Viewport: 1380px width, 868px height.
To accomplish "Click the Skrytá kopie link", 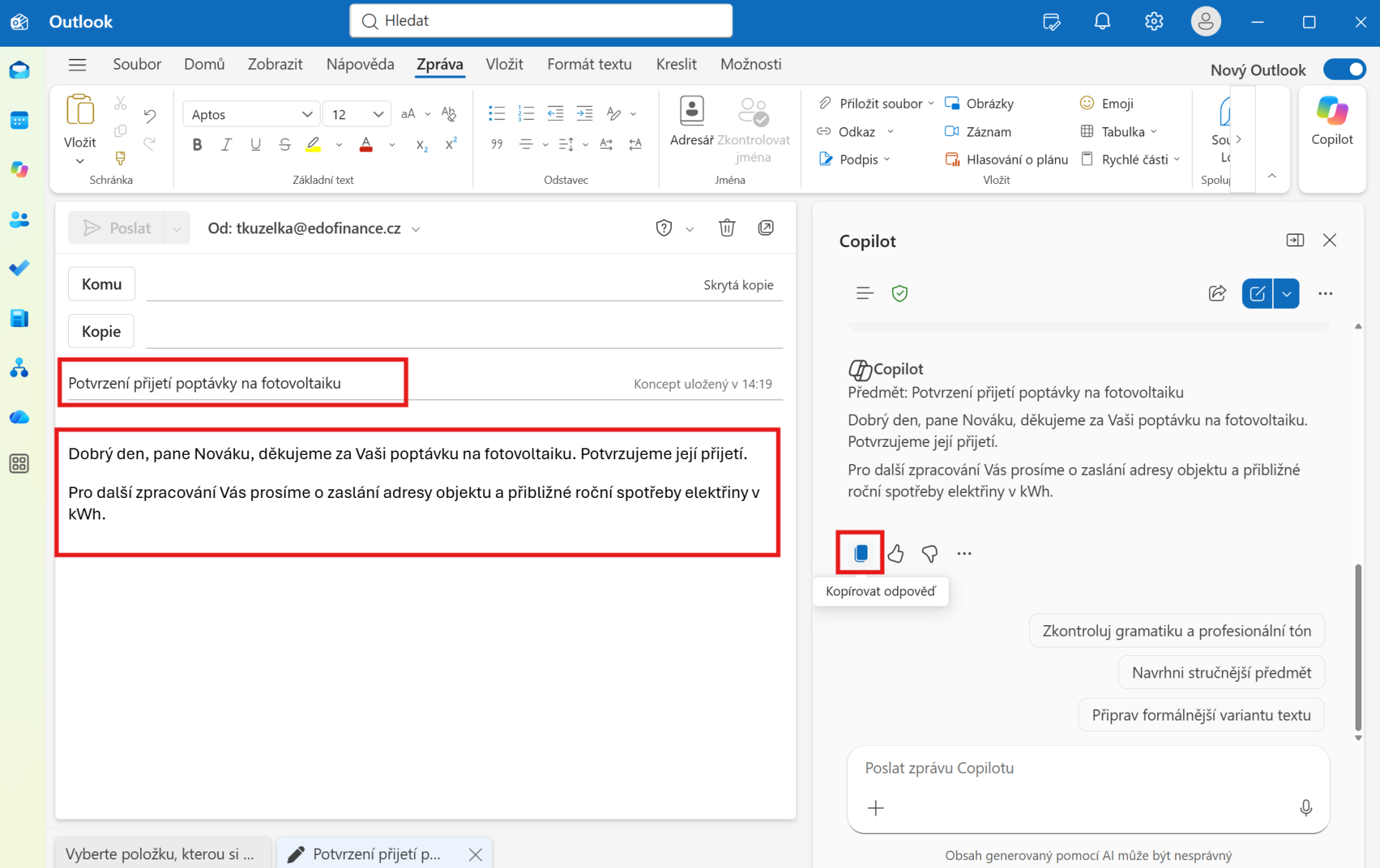I will [738, 285].
